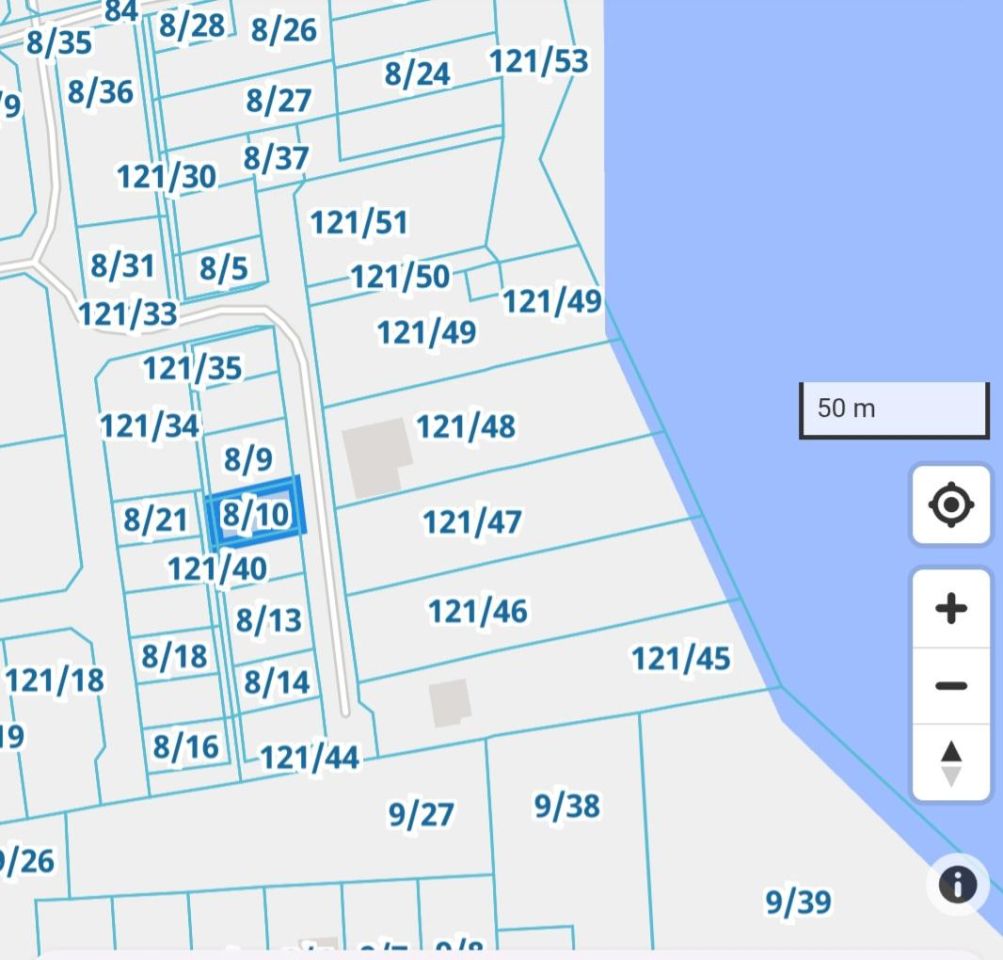The height and width of the screenshot is (960, 1003).
Task: Select parcel 121/45
Action: [681, 658]
